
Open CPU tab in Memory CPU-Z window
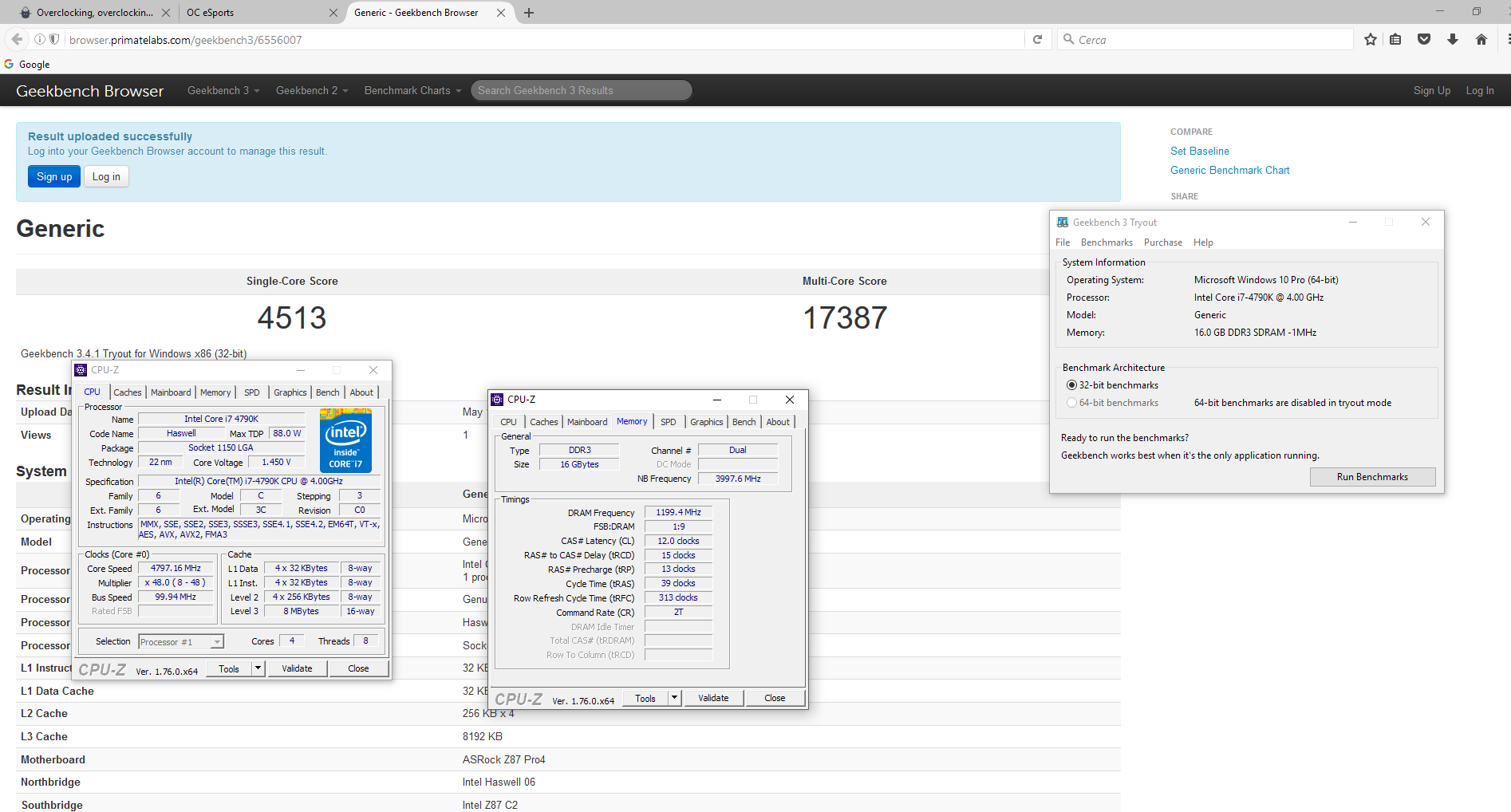tap(508, 422)
